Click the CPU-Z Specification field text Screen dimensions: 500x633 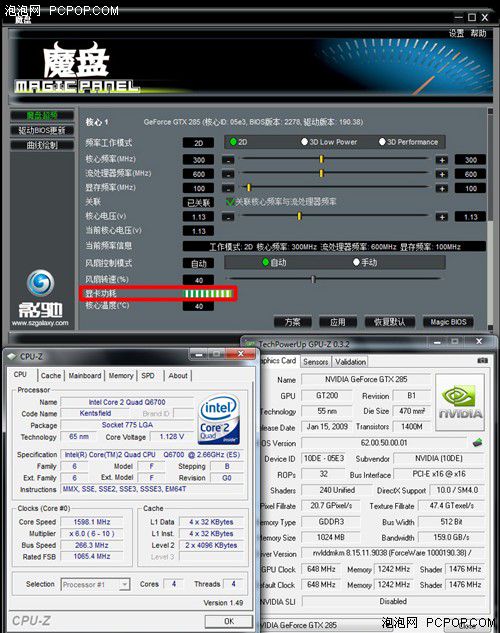(x=152, y=455)
